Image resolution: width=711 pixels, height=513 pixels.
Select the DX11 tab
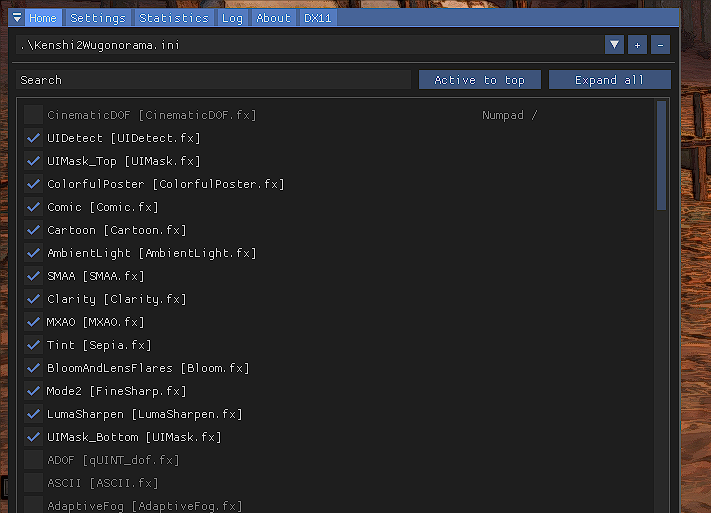316,18
